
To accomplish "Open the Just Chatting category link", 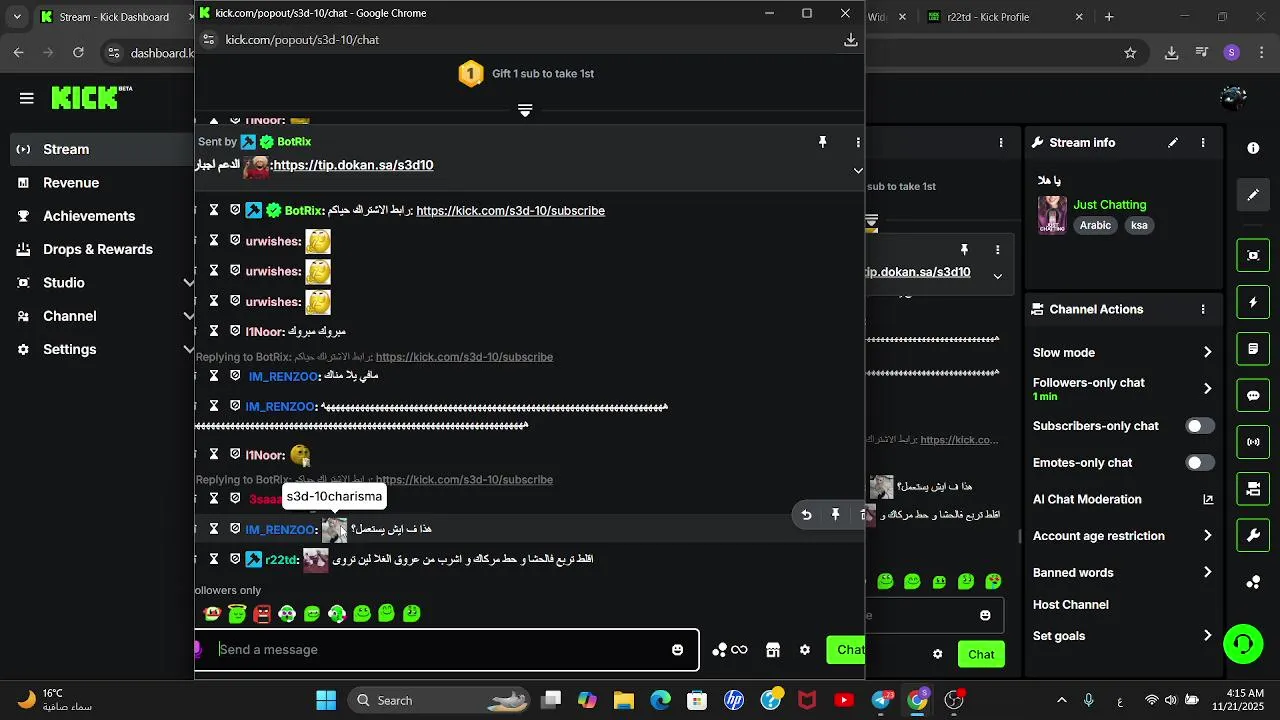I will pos(1110,205).
